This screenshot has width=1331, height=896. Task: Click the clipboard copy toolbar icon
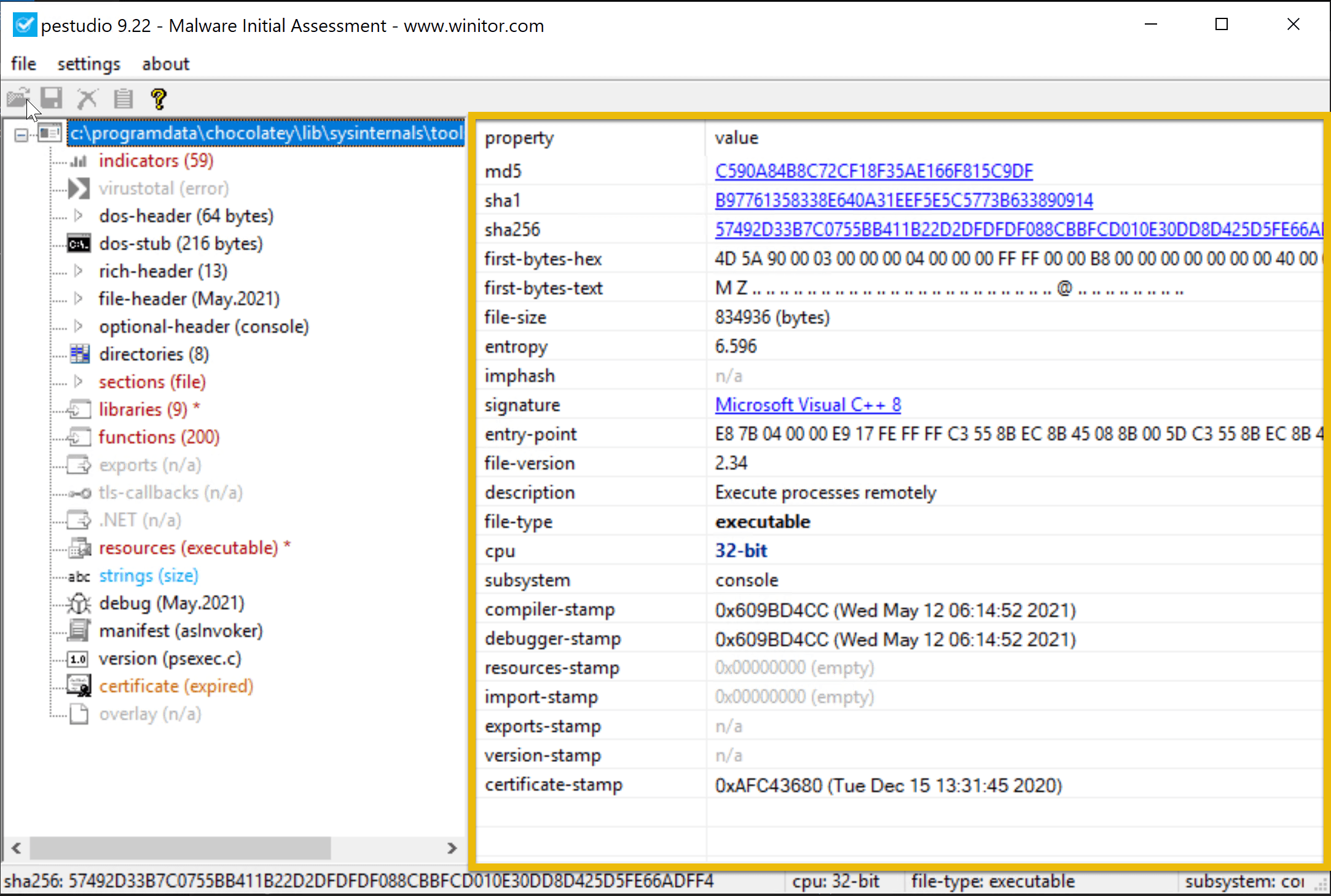pos(123,98)
